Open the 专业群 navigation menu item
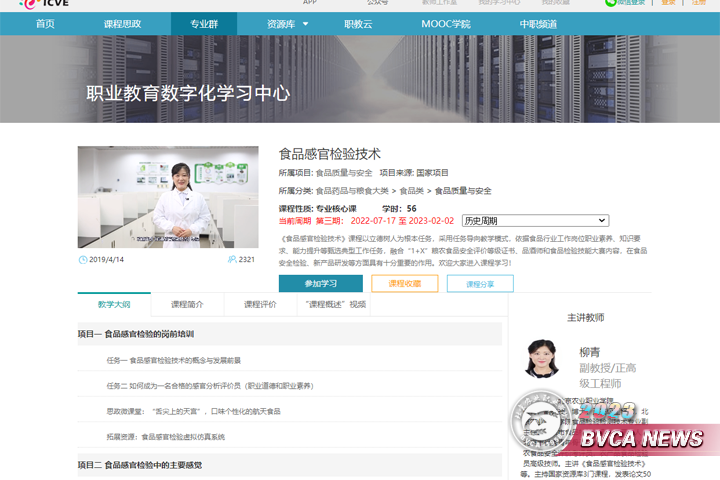 204,23
